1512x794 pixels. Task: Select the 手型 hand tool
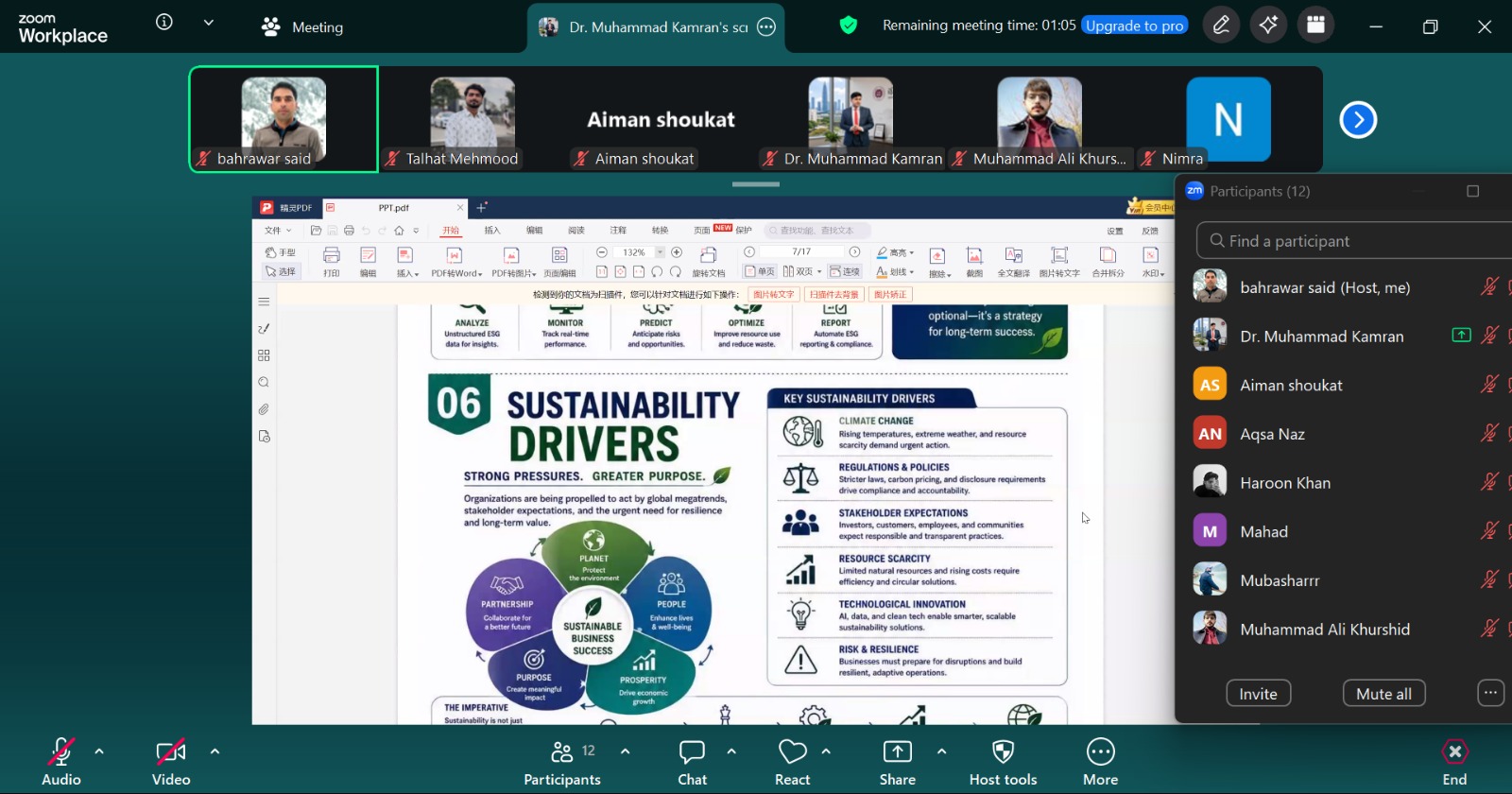point(281,252)
